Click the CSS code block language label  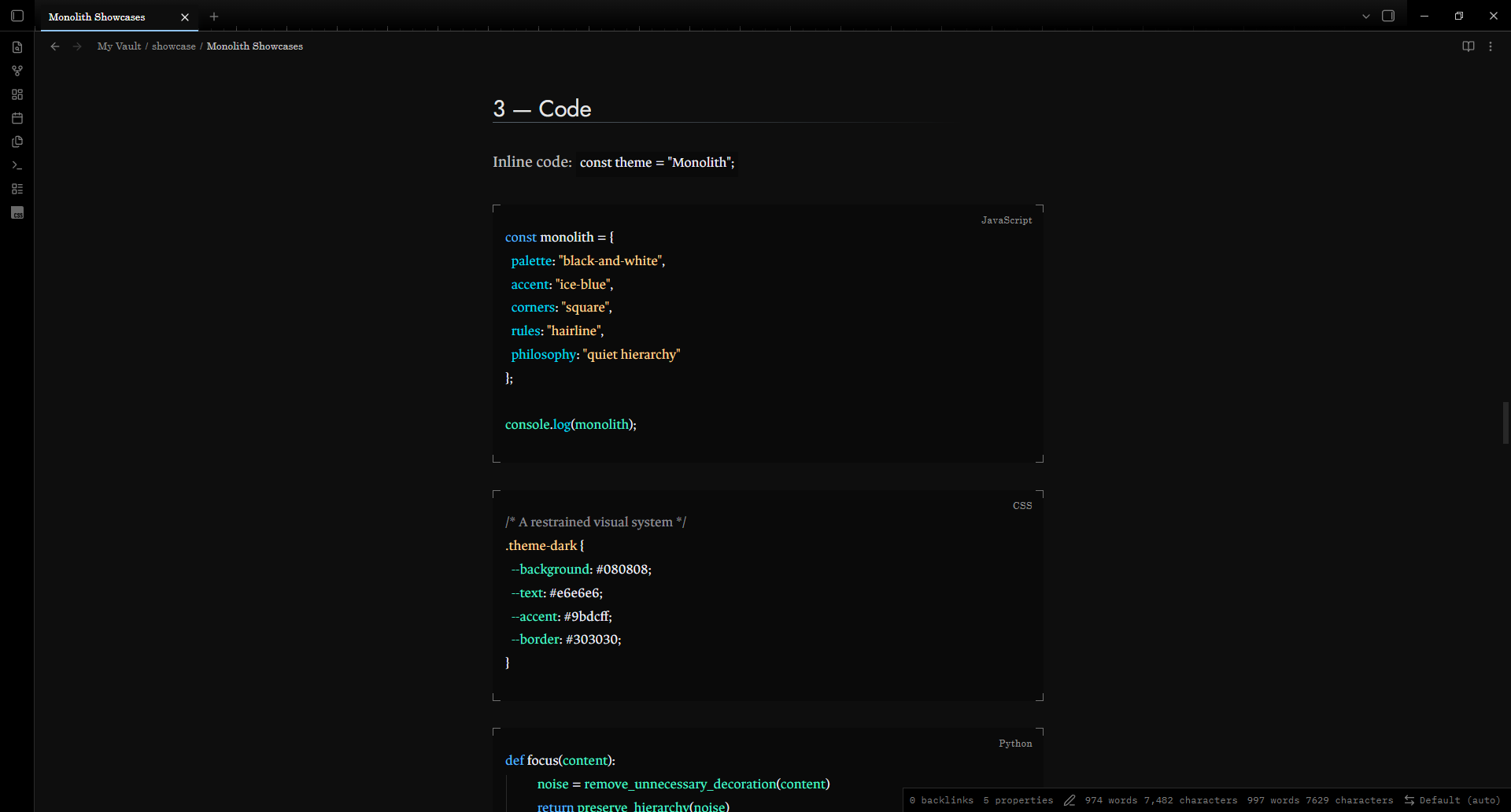(1022, 506)
